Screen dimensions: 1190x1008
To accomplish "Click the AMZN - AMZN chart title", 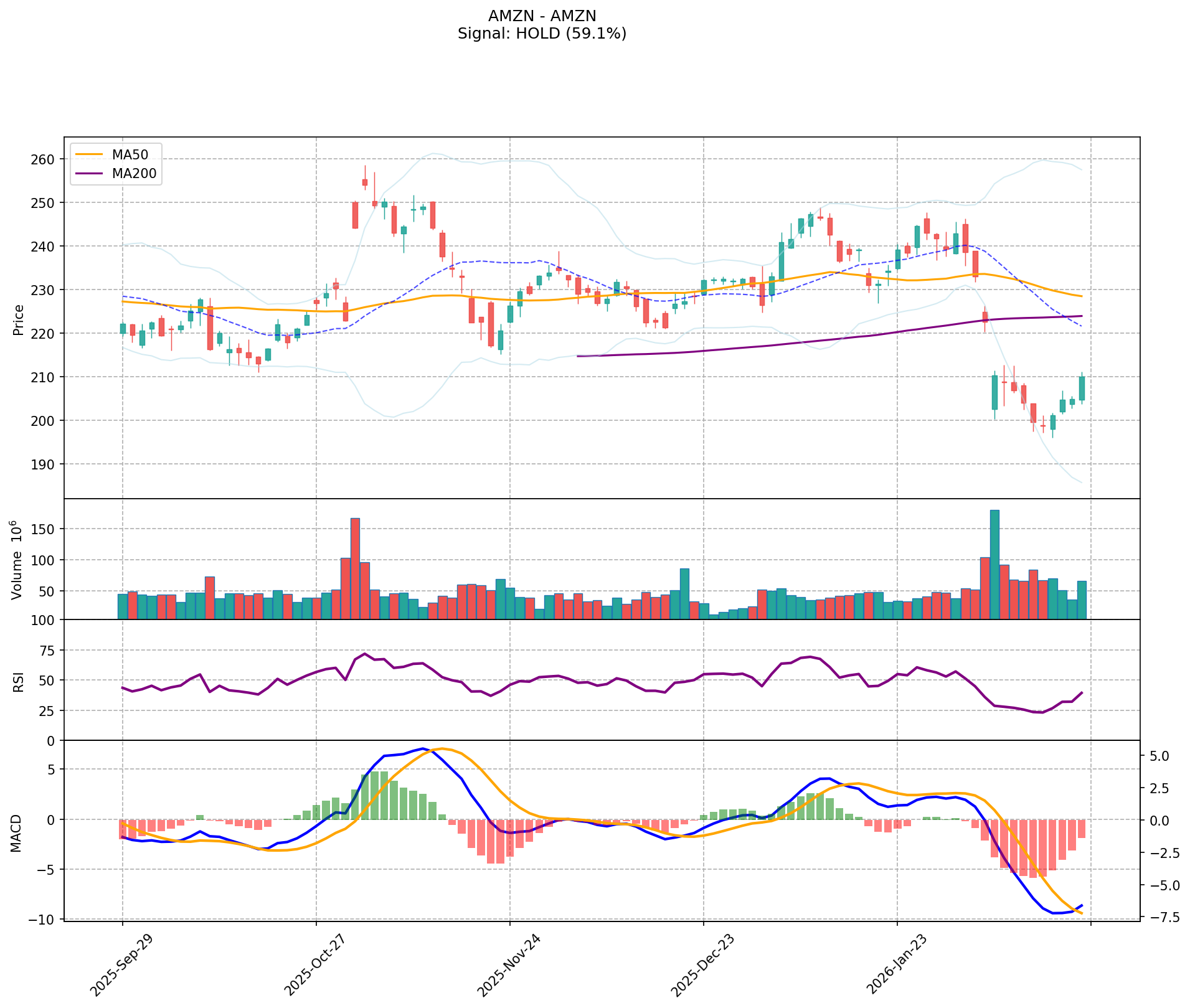I will [542, 16].
